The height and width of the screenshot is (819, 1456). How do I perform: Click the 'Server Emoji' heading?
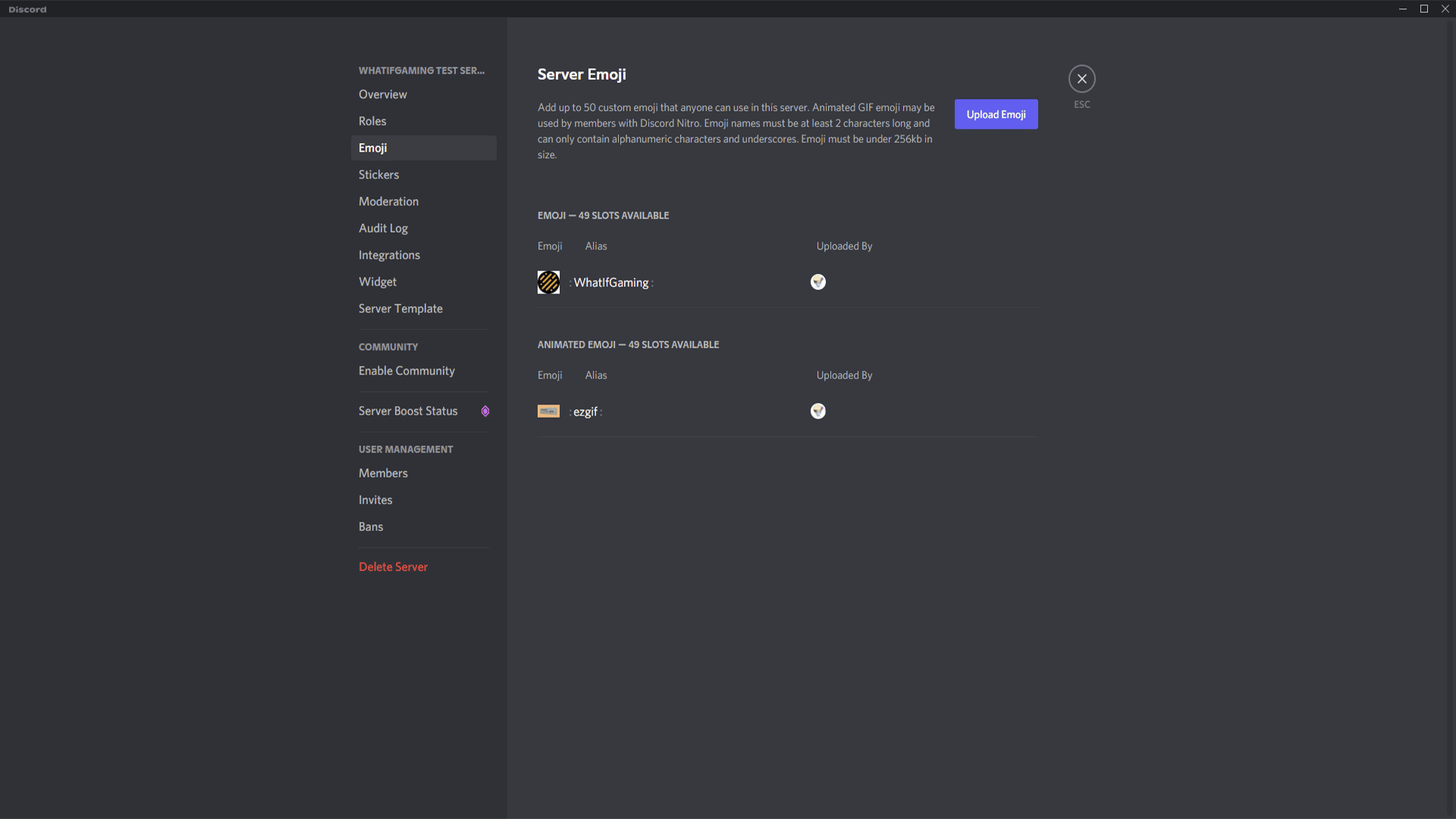[x=582, y=74]
